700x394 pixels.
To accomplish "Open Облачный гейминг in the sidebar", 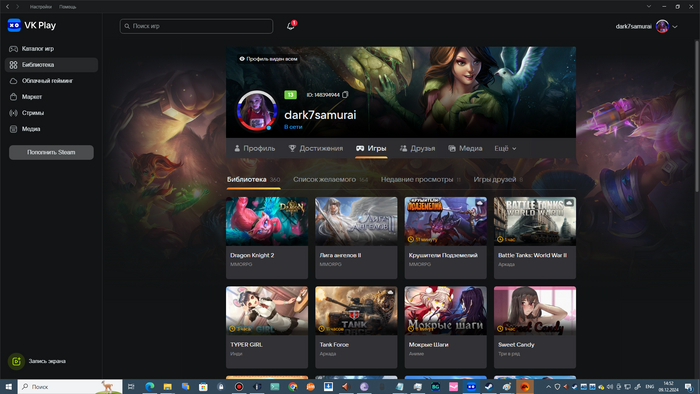I will tap(47, 81).
